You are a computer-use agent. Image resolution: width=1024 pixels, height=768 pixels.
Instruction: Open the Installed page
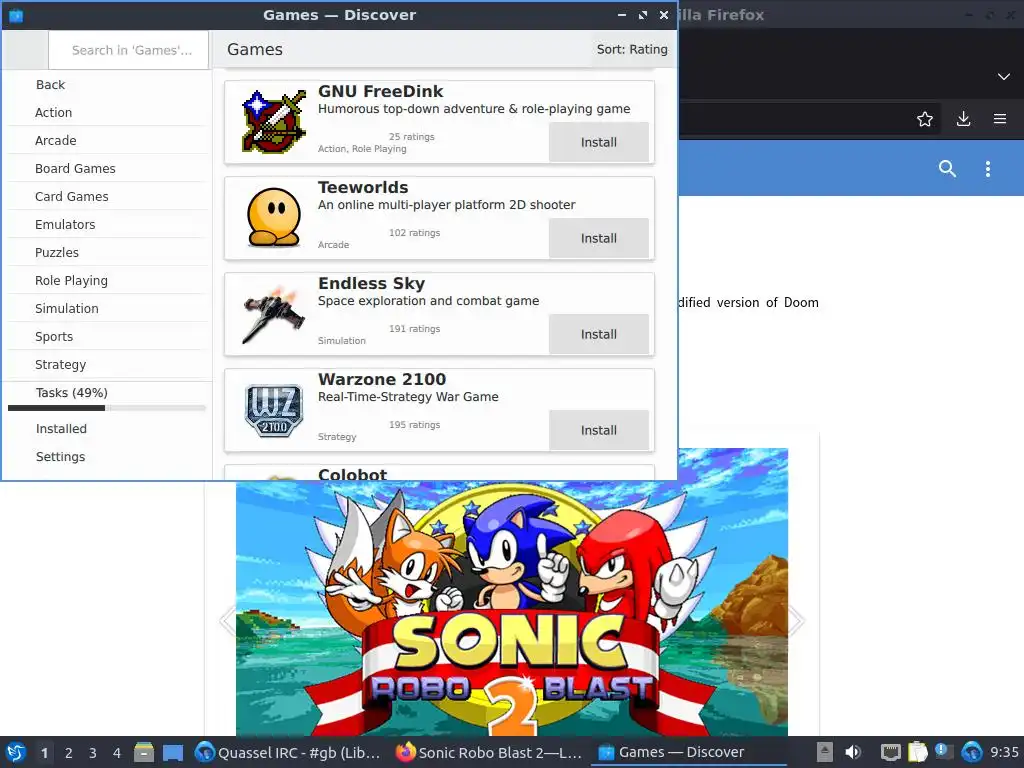[108, 429]
